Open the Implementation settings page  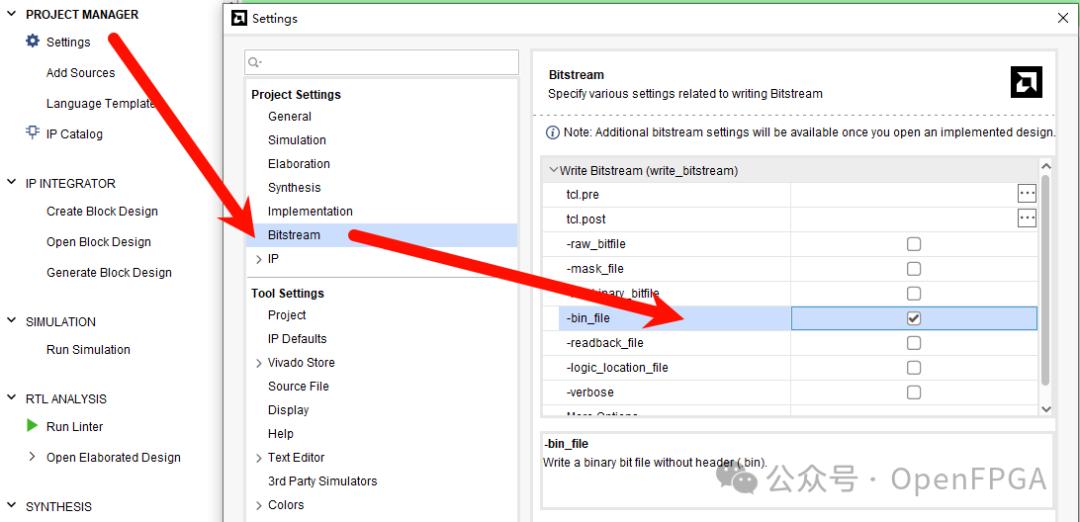[x=310, y=211]
